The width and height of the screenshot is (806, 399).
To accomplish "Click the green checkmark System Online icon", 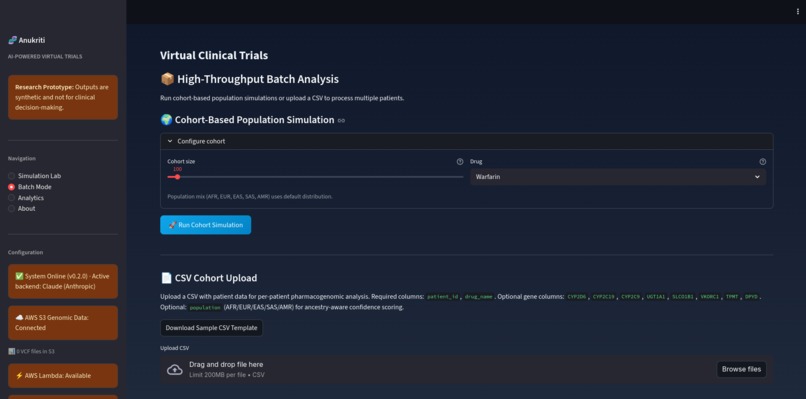I will pyautogui.click(x=20, y=276).
